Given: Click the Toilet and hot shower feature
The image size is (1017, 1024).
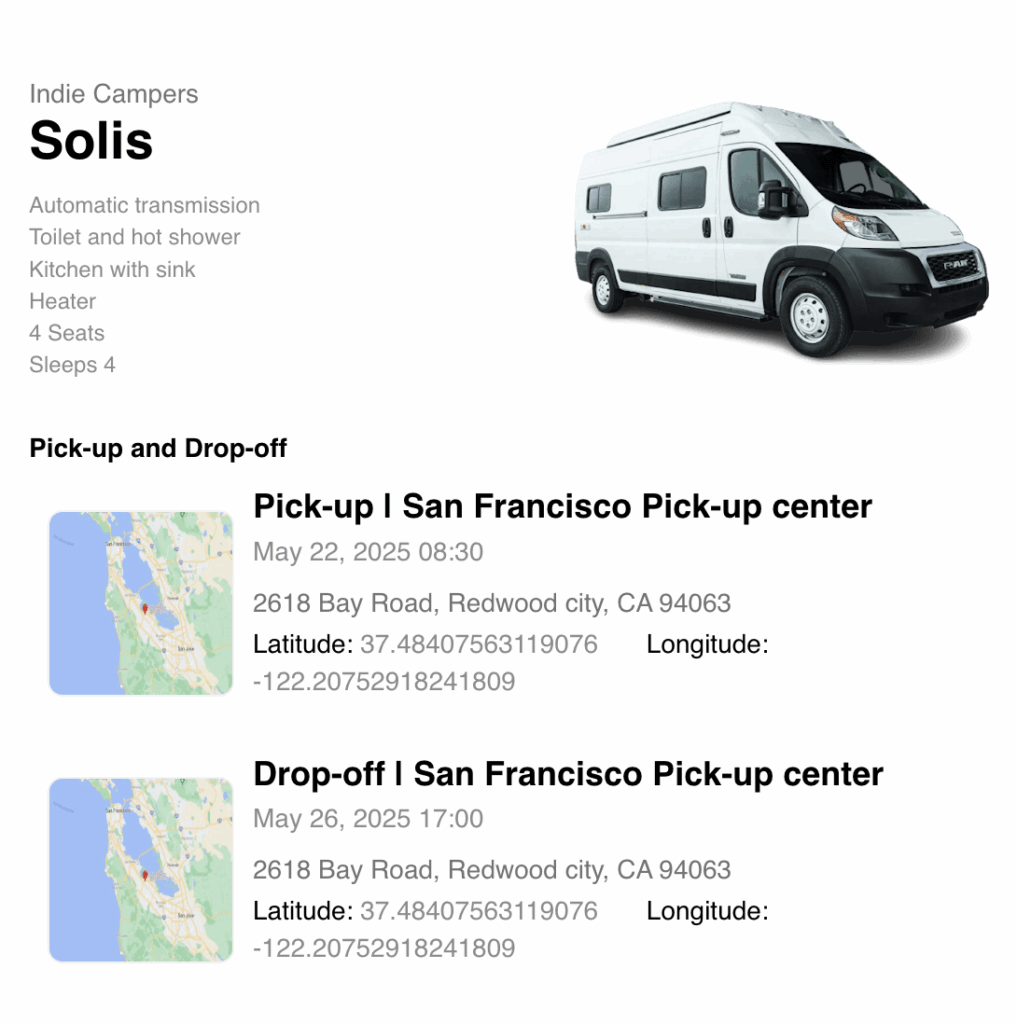Looking at the screenshot, I should coord(135,237).
